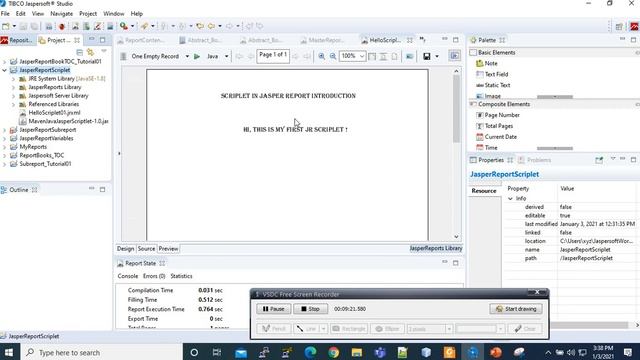640x360 pixels.
Task: Click the Windows Start button
Action: [x=9, y=352]
